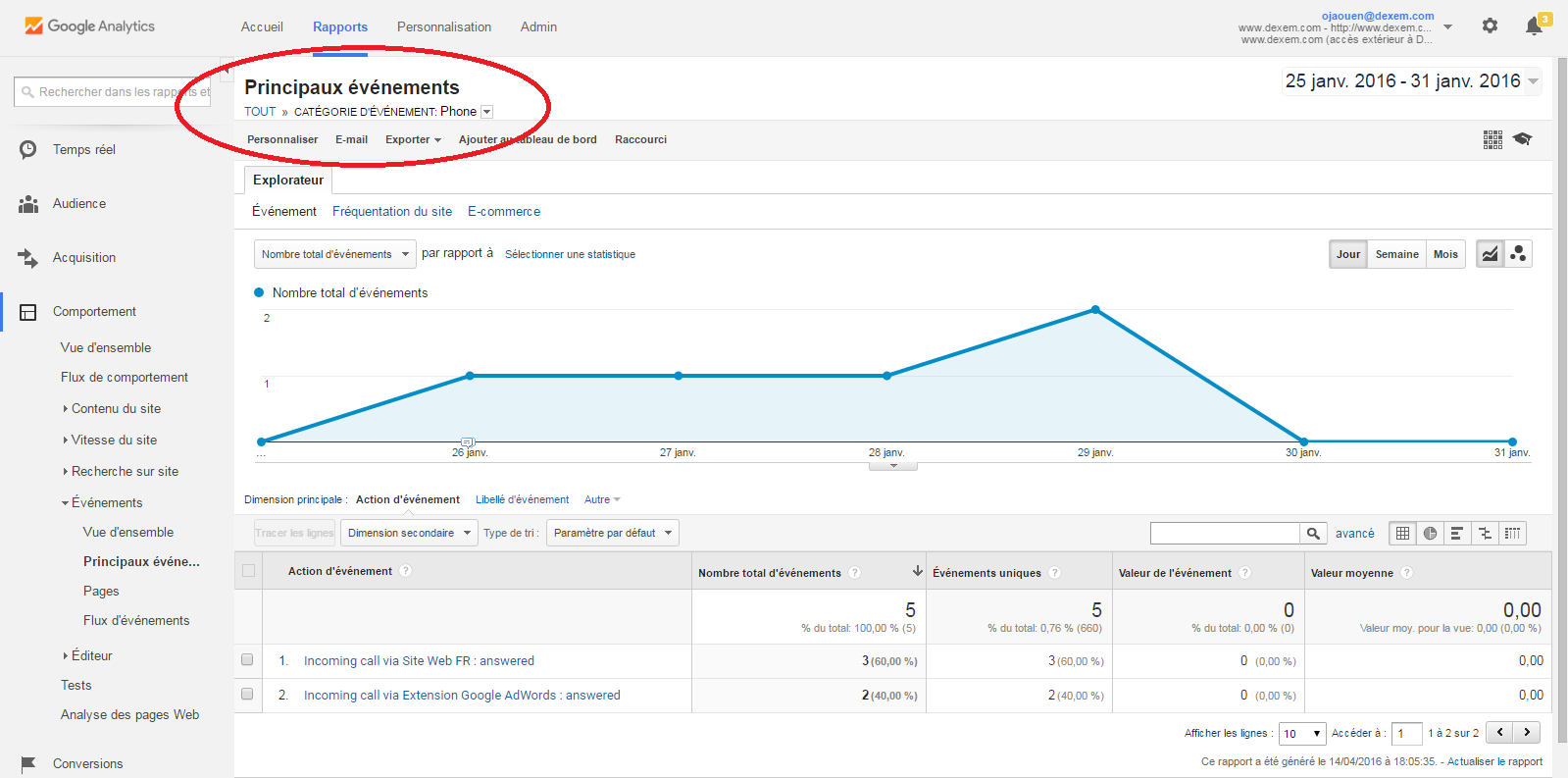The height and width of the screenshot is (778, 1568).
Task: Focus the Accéder à page number field
Action: click(1406, 733)
